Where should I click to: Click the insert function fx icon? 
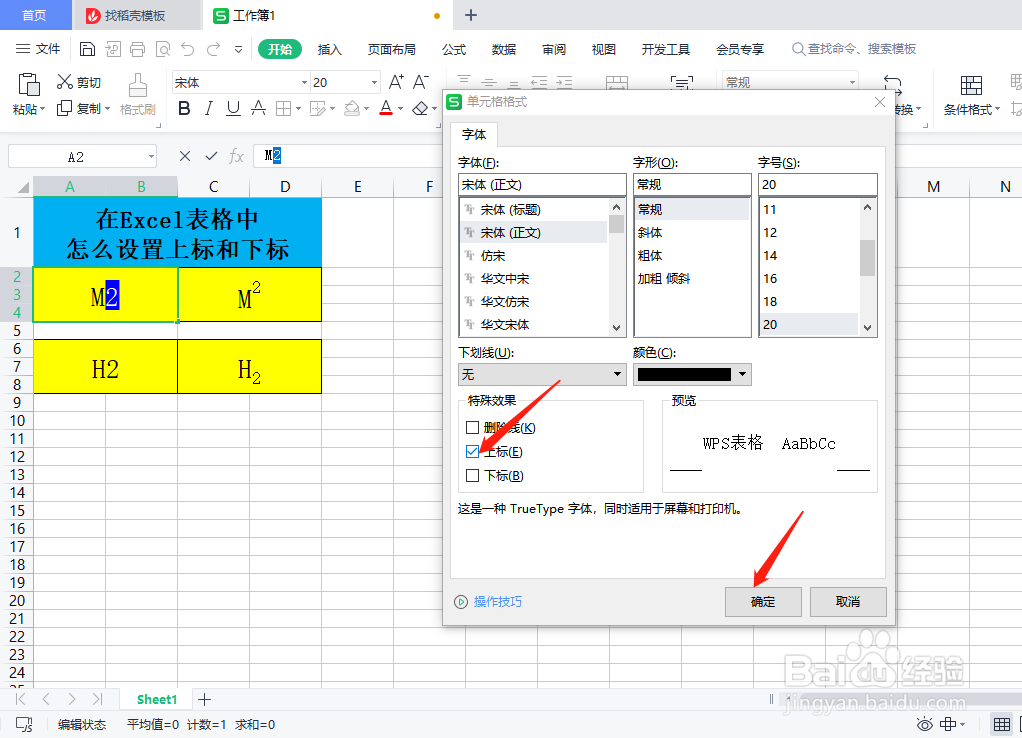click(236, 156)
